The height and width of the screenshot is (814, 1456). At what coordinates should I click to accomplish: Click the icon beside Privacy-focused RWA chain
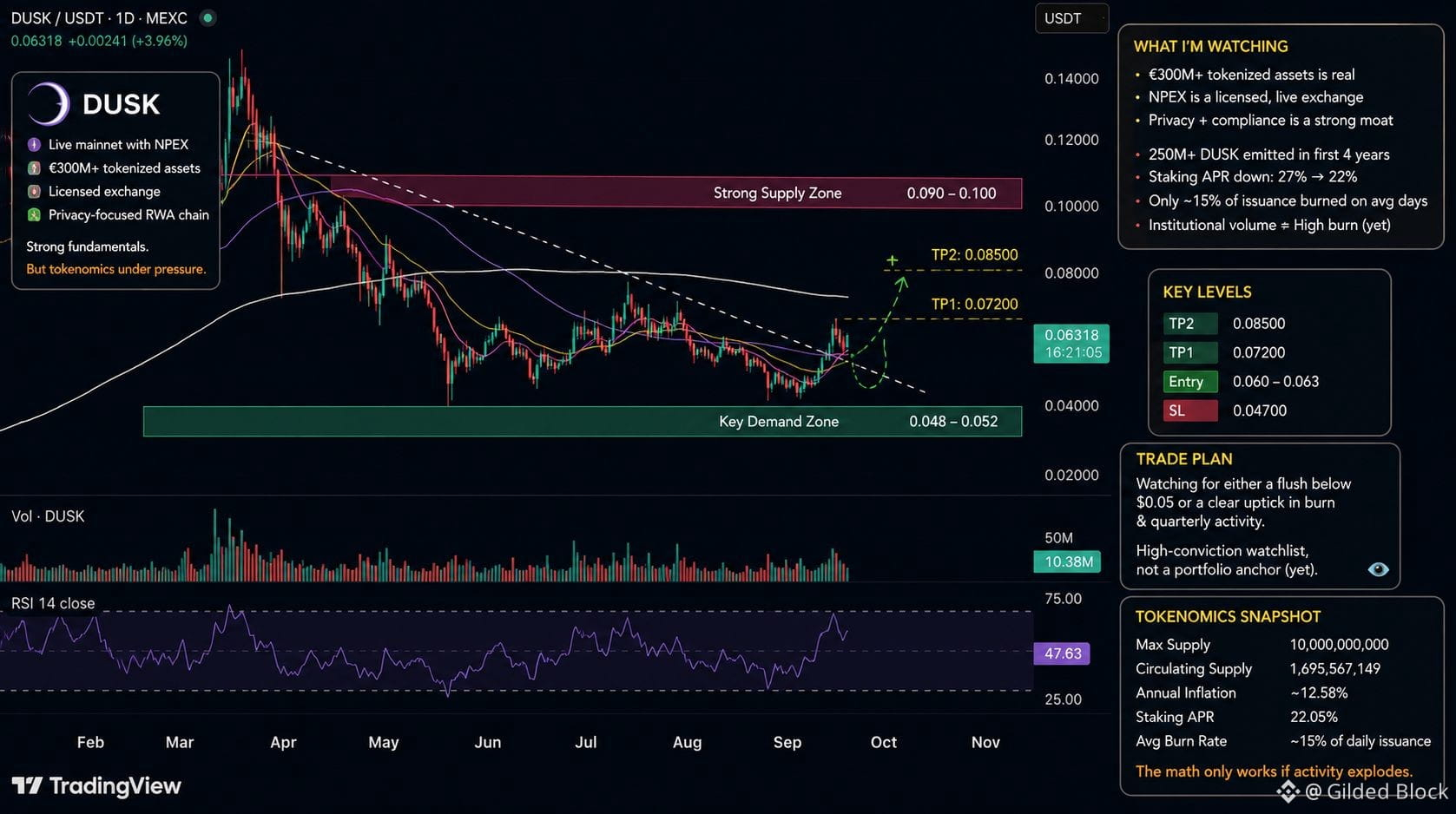pos(34,214)
